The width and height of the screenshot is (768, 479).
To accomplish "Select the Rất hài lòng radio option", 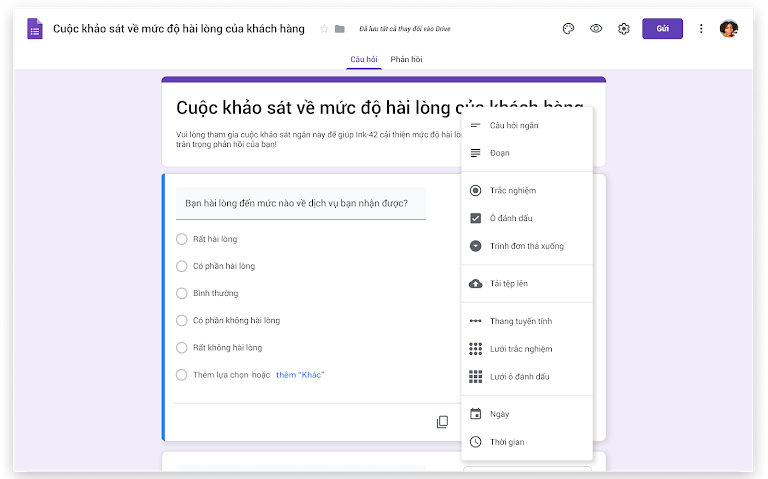I will [182, 239].
